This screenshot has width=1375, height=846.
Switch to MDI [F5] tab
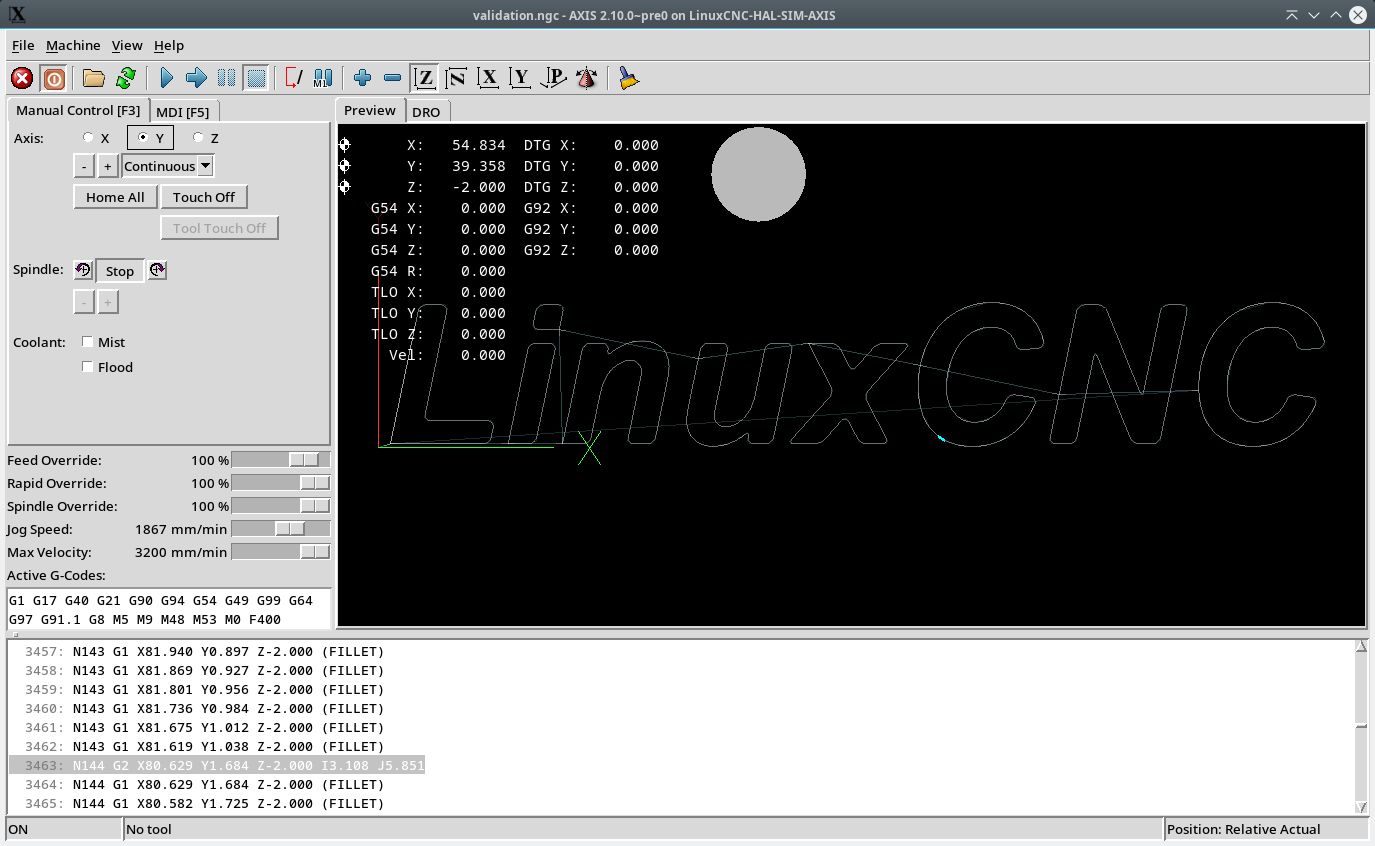183,111
